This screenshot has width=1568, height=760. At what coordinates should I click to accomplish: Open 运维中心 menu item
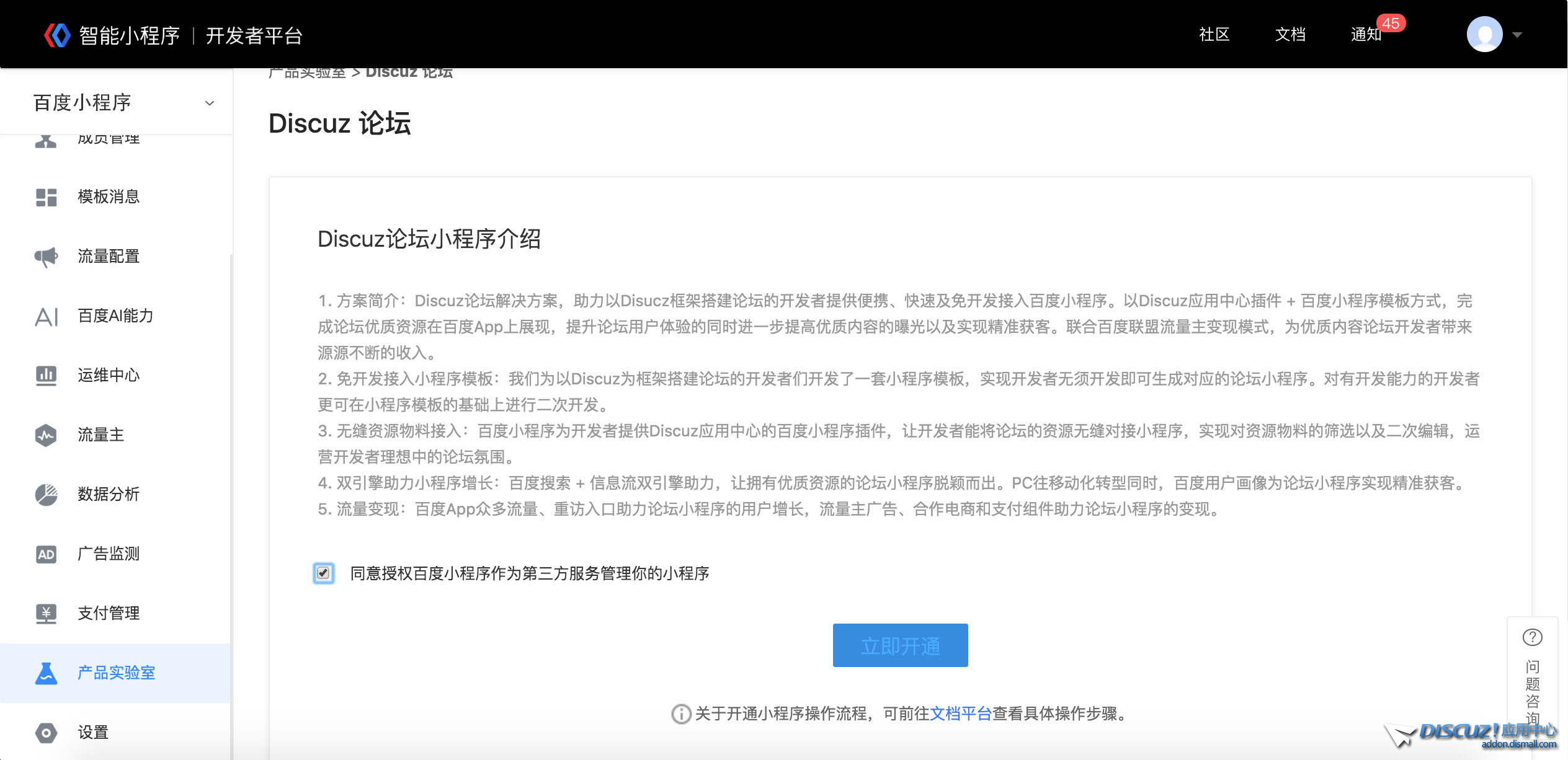pos(115,376)
